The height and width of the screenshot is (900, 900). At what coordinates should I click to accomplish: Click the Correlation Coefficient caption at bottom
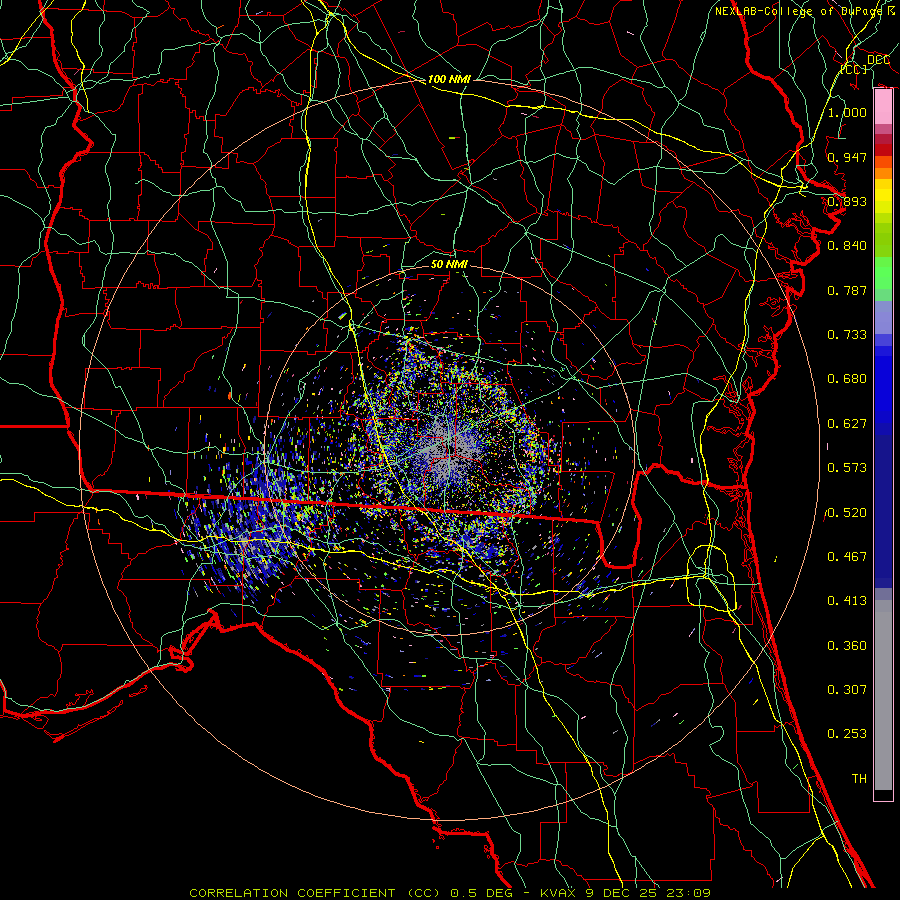pos(450,893)
